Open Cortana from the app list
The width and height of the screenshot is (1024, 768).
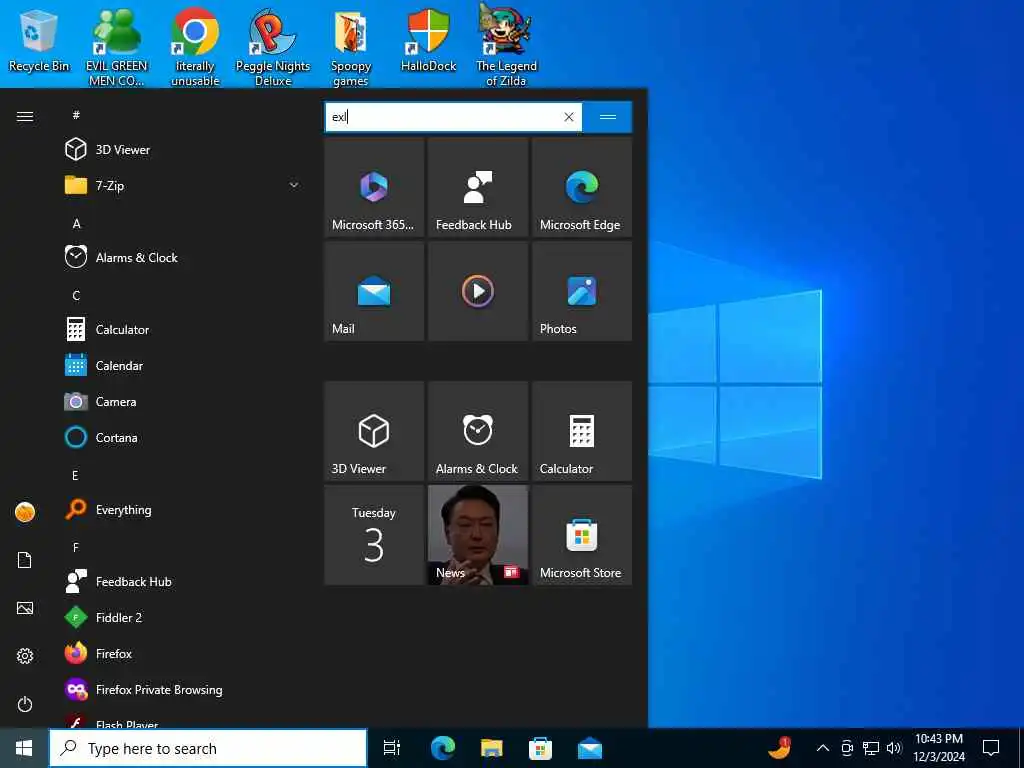(x=183, y=437)
